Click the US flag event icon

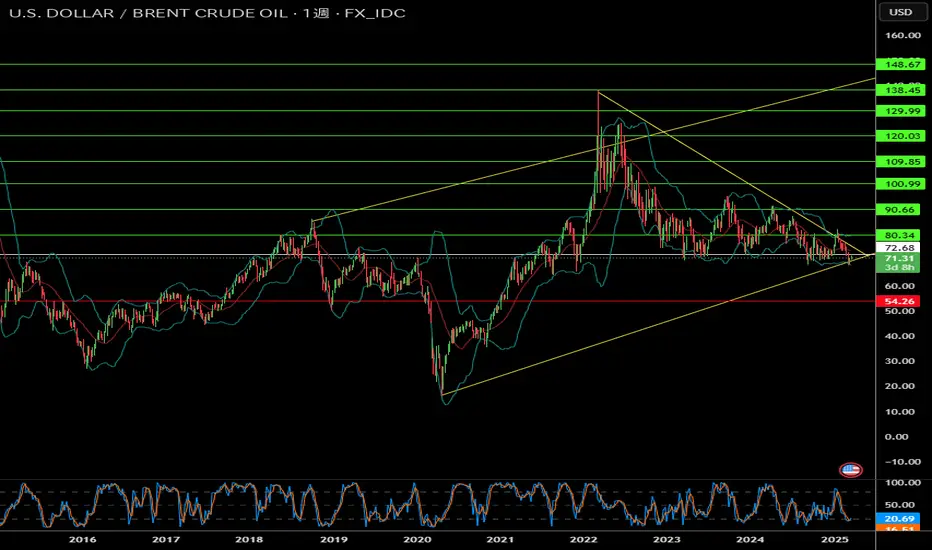pyautogui.click(x=851, y=470)
